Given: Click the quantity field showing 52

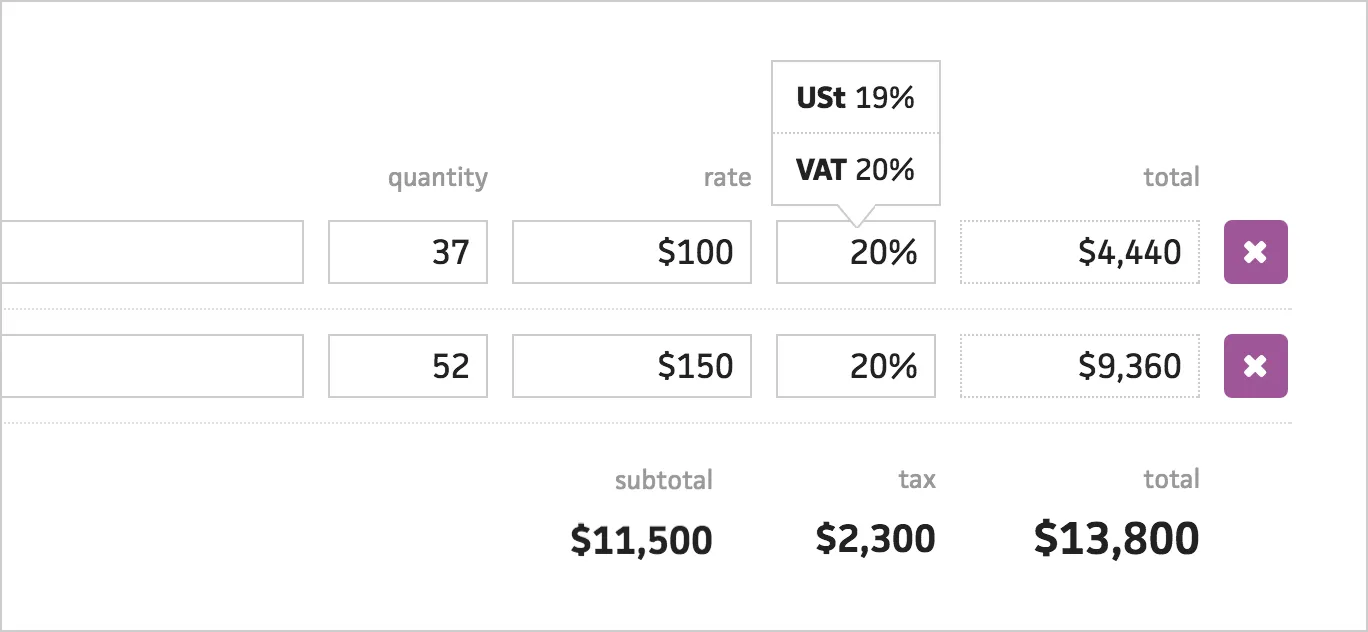Looking at the screenshot, I should click(x=407, y=366).
